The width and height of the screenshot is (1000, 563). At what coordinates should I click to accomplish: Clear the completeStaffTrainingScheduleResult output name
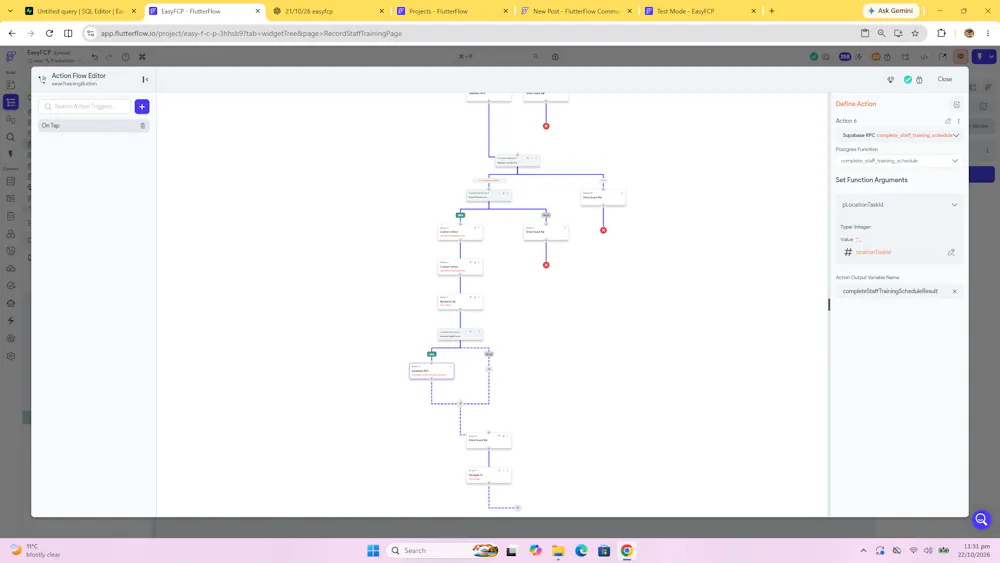pos(954,291)
